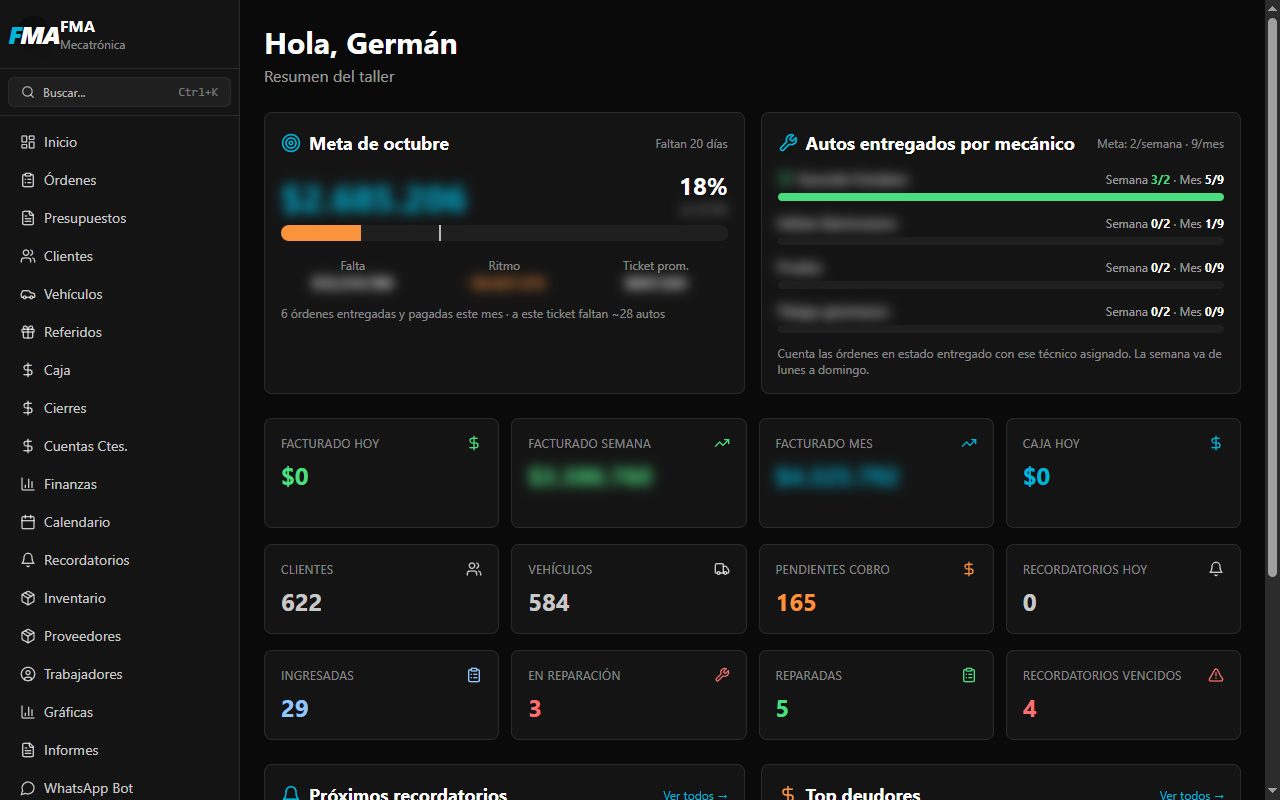
Task: Click the vertical page scrollbar
Action: tap(1272, 297)
